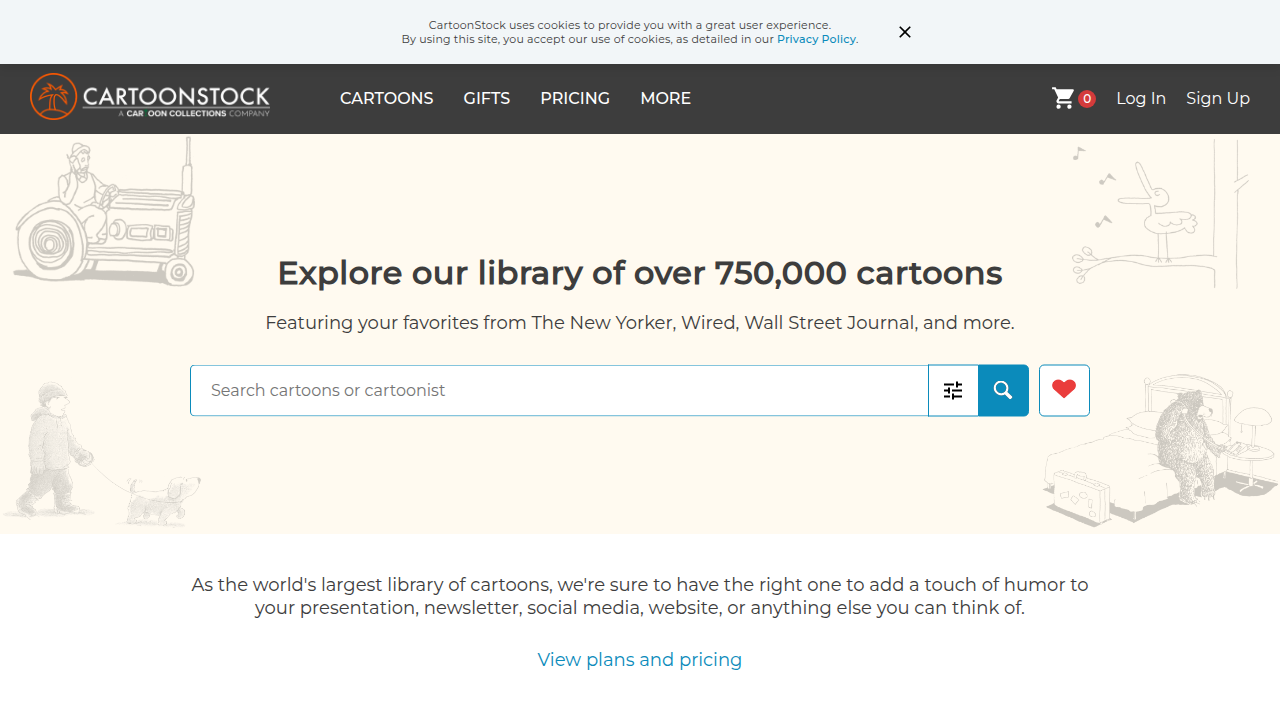Viewport: 1280px width, 720px height.
Task: Open favorites with the red heart button
Action: coord(1064,390)
